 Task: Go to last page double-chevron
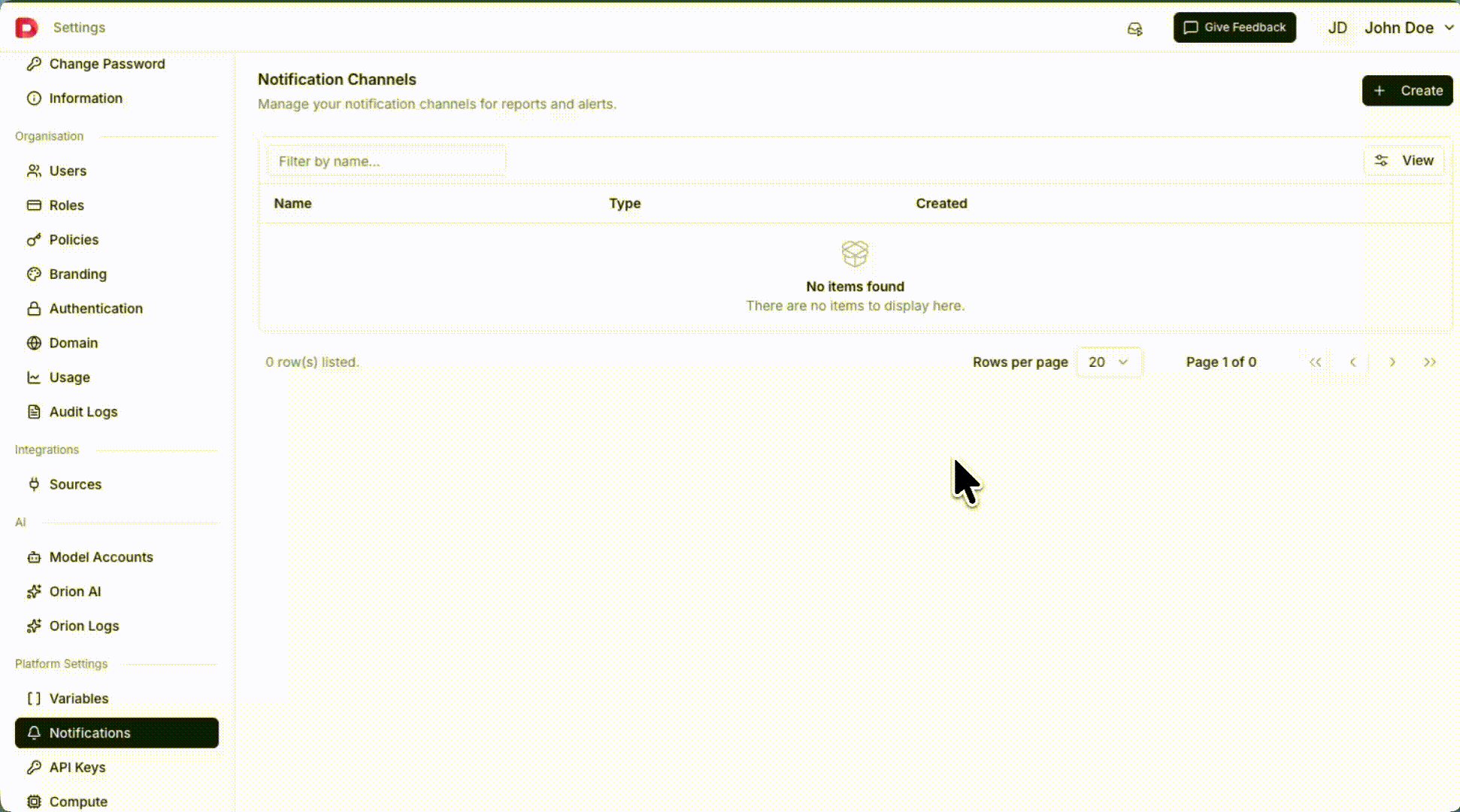(1430, 362)
